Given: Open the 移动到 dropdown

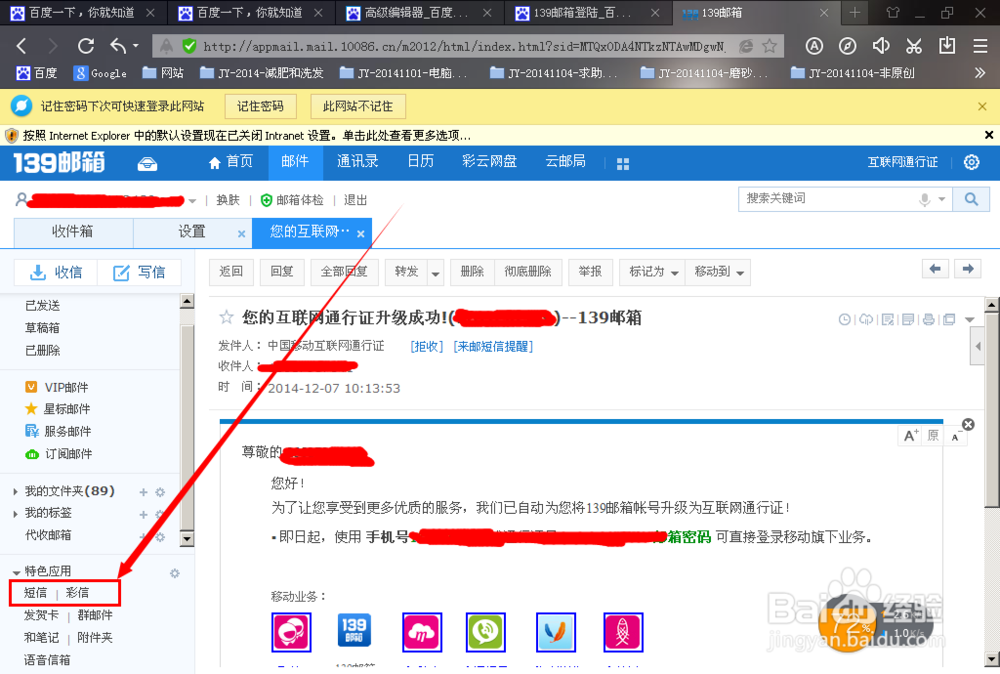Looking at the screenshot, I should point(718,272).
